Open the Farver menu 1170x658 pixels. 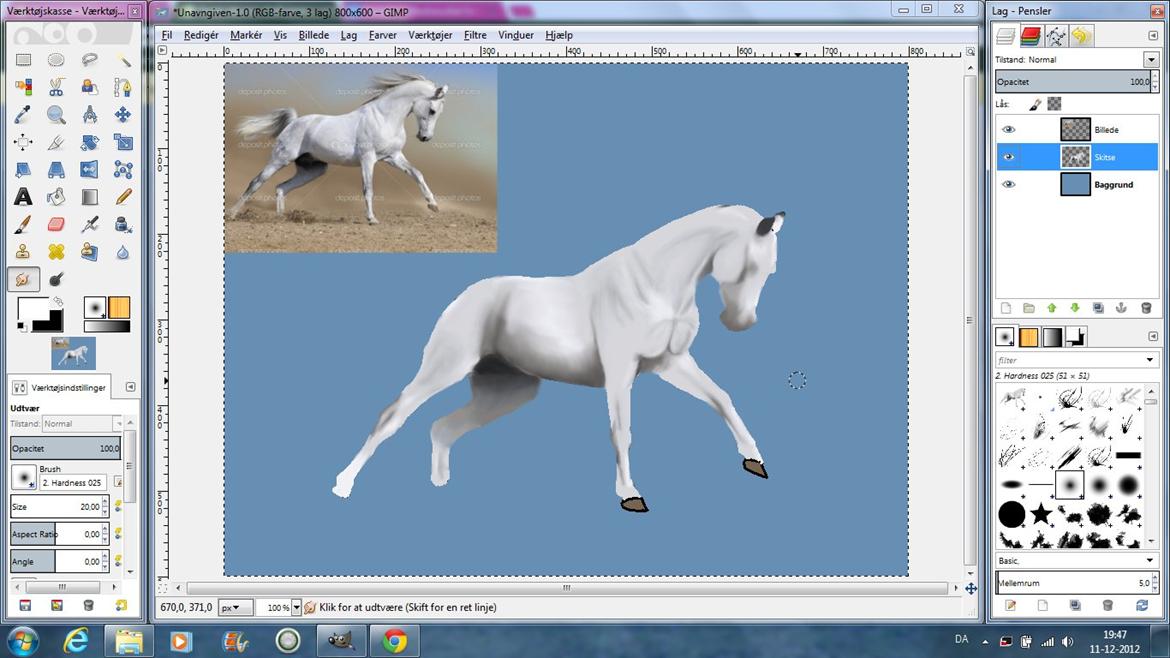(x=382, y=35)
